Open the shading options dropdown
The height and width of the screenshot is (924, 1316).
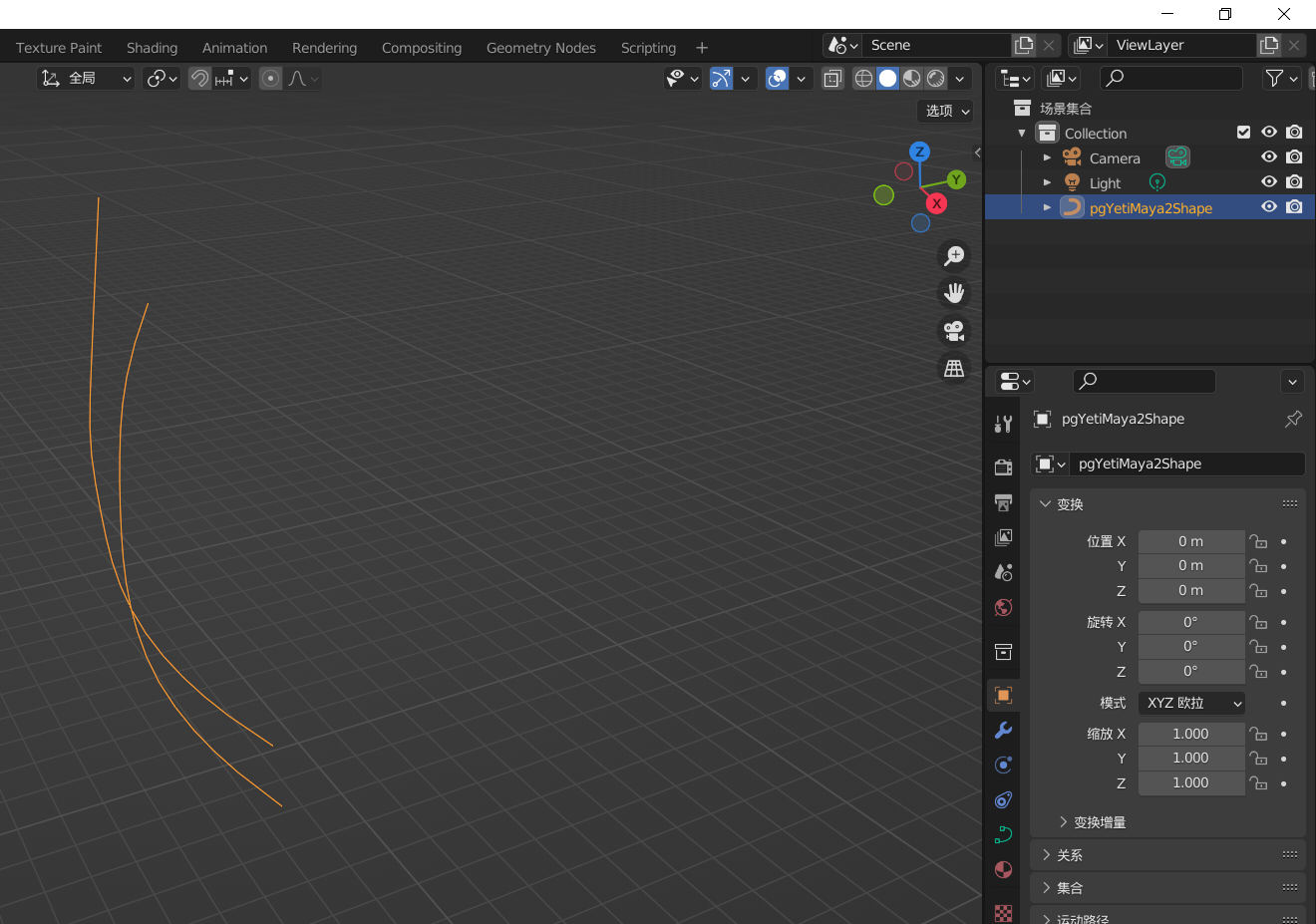[960, 79]
